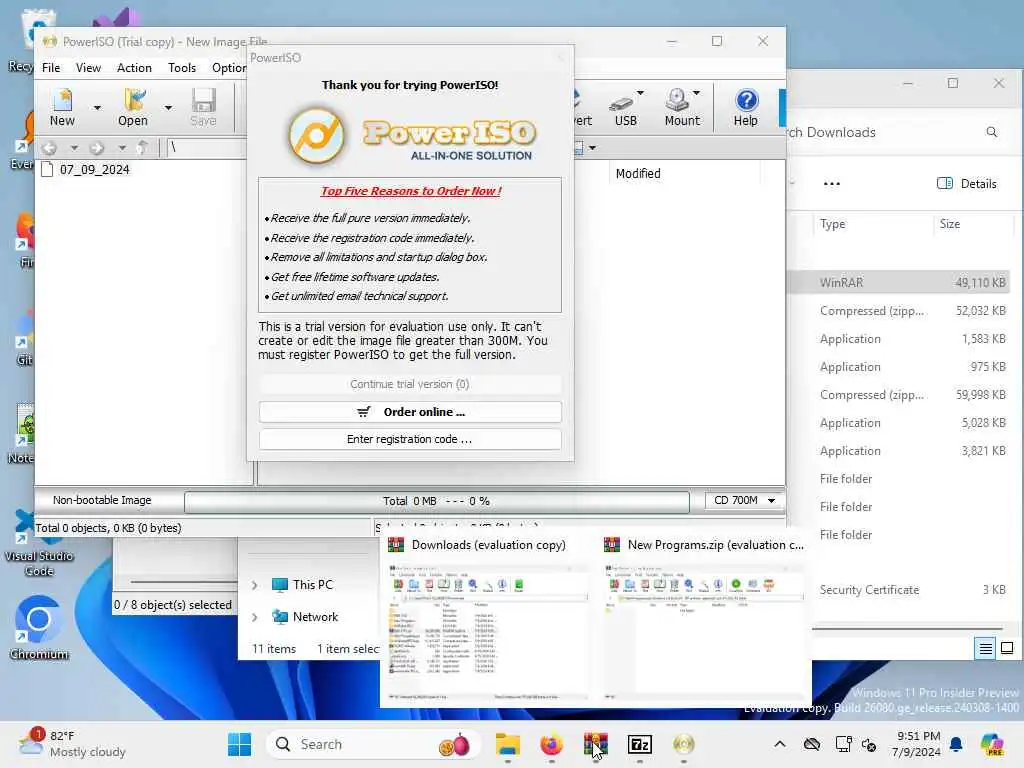The image size is (1024, 768).
Task: Click the Windows Start button
Action: click(x=240, y=744)
